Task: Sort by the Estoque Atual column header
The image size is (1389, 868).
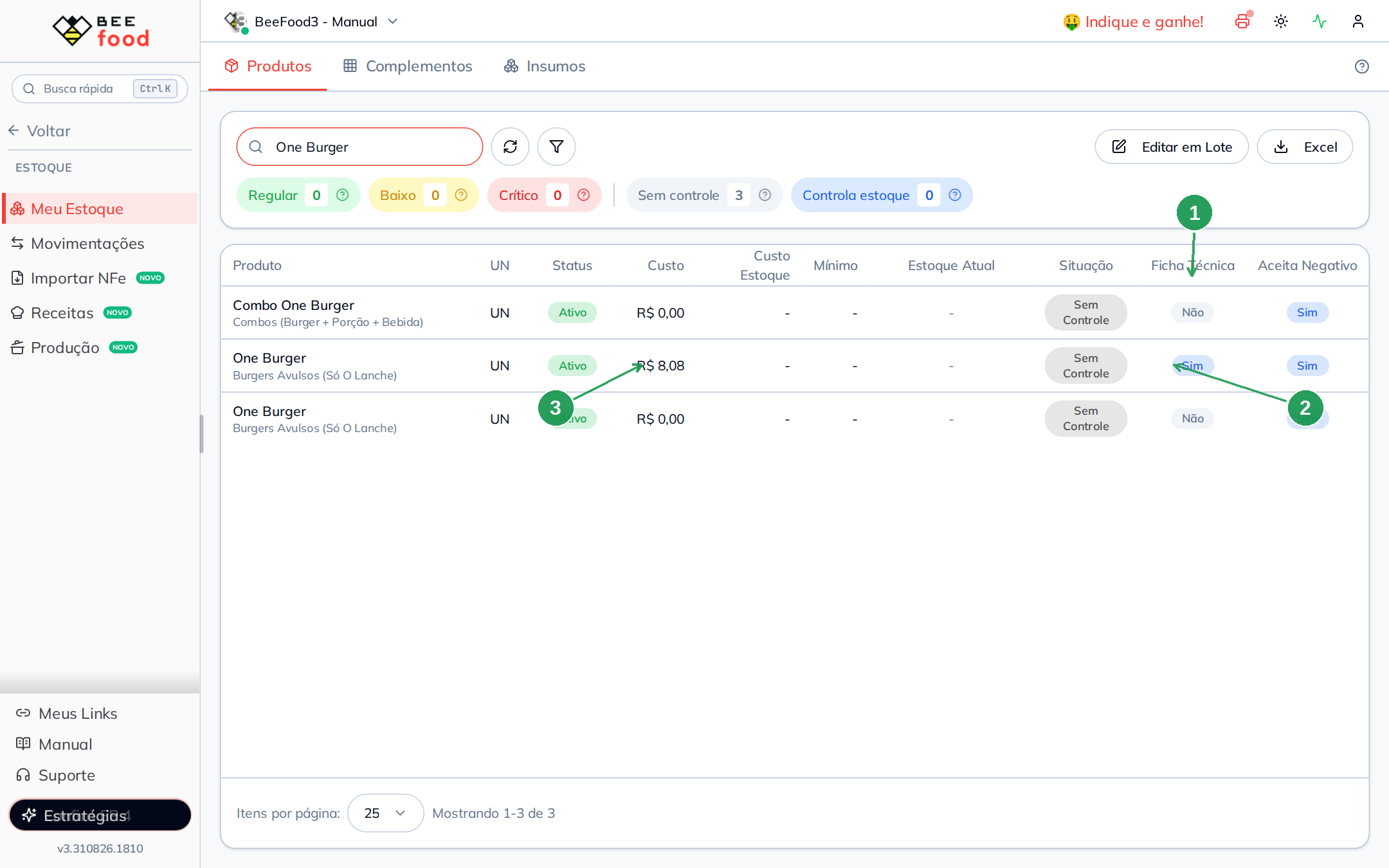Action: pos(951,265)
